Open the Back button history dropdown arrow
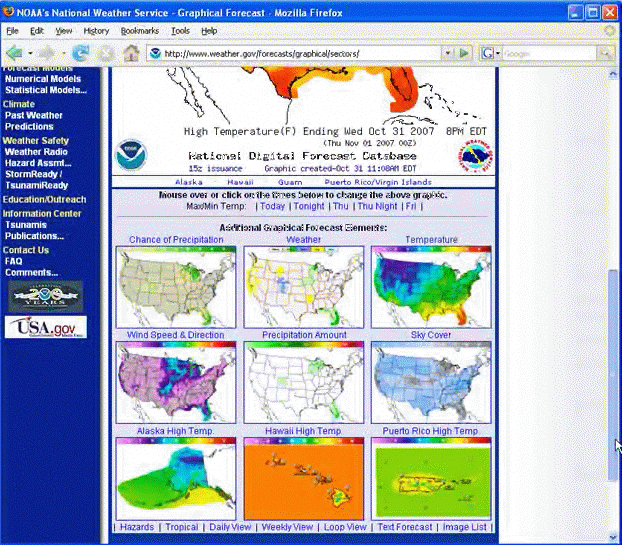Screen dimensions: 622x545 click(30, 53)
